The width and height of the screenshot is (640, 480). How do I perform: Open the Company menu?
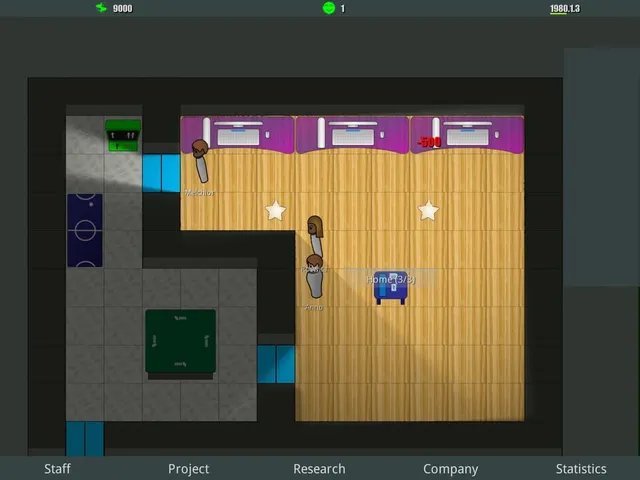pyautogui.click(x=451, y=469)
